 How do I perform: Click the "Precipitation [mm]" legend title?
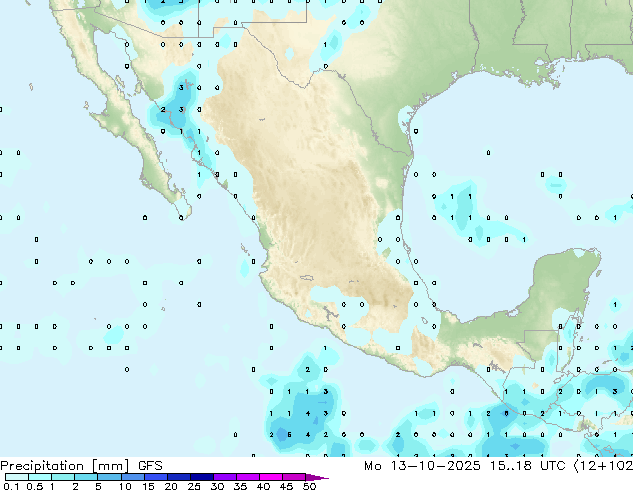[x=64, y=466]
